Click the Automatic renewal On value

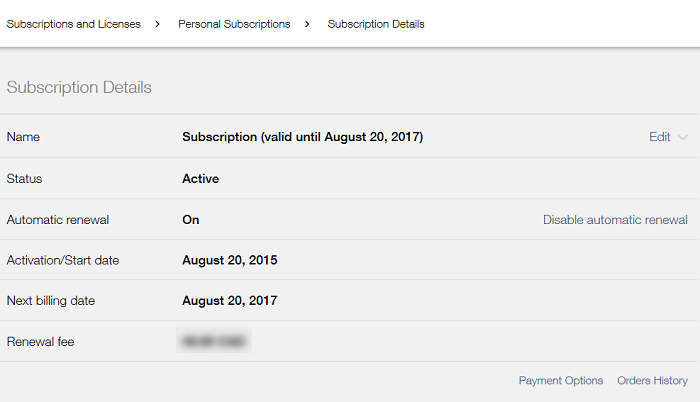191,220
